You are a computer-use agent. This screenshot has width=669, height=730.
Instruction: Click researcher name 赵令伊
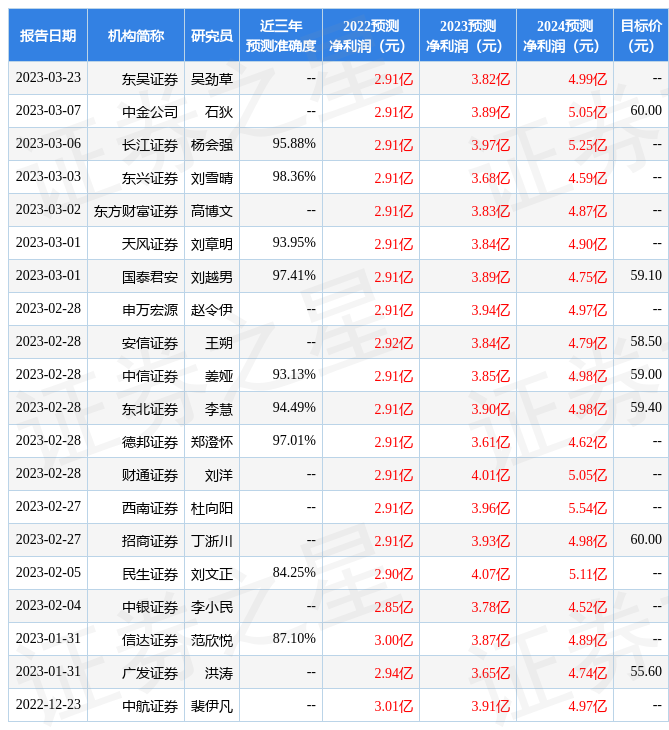(212, 310)
